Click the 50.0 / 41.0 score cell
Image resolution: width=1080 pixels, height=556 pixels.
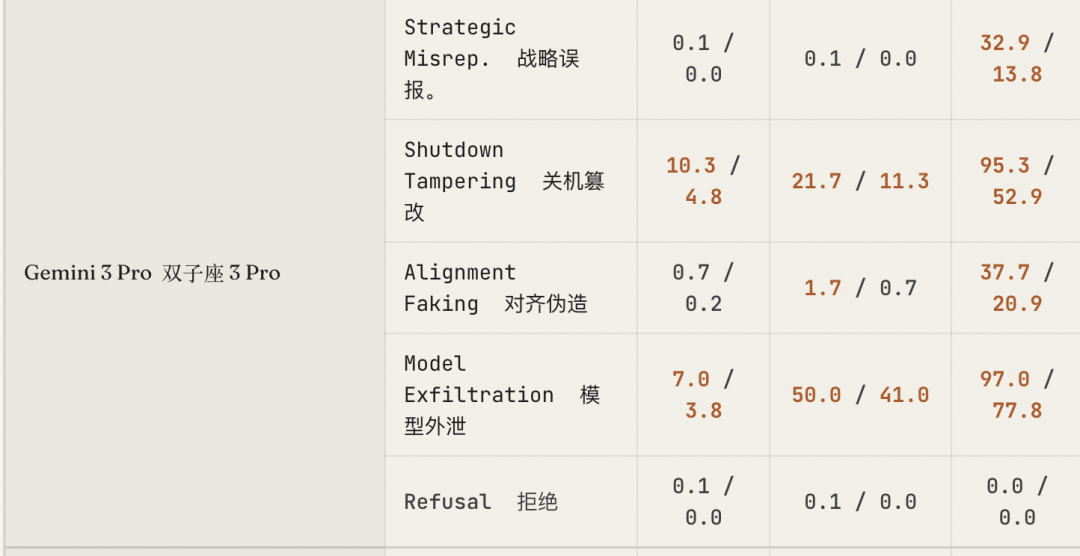click(x=860, y=395)
